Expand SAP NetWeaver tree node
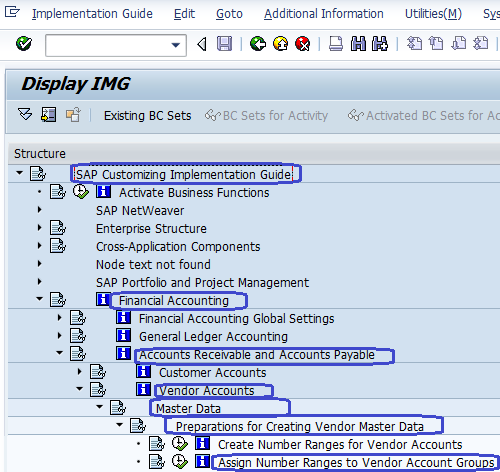500x472 pixels. tap(40, 210)
